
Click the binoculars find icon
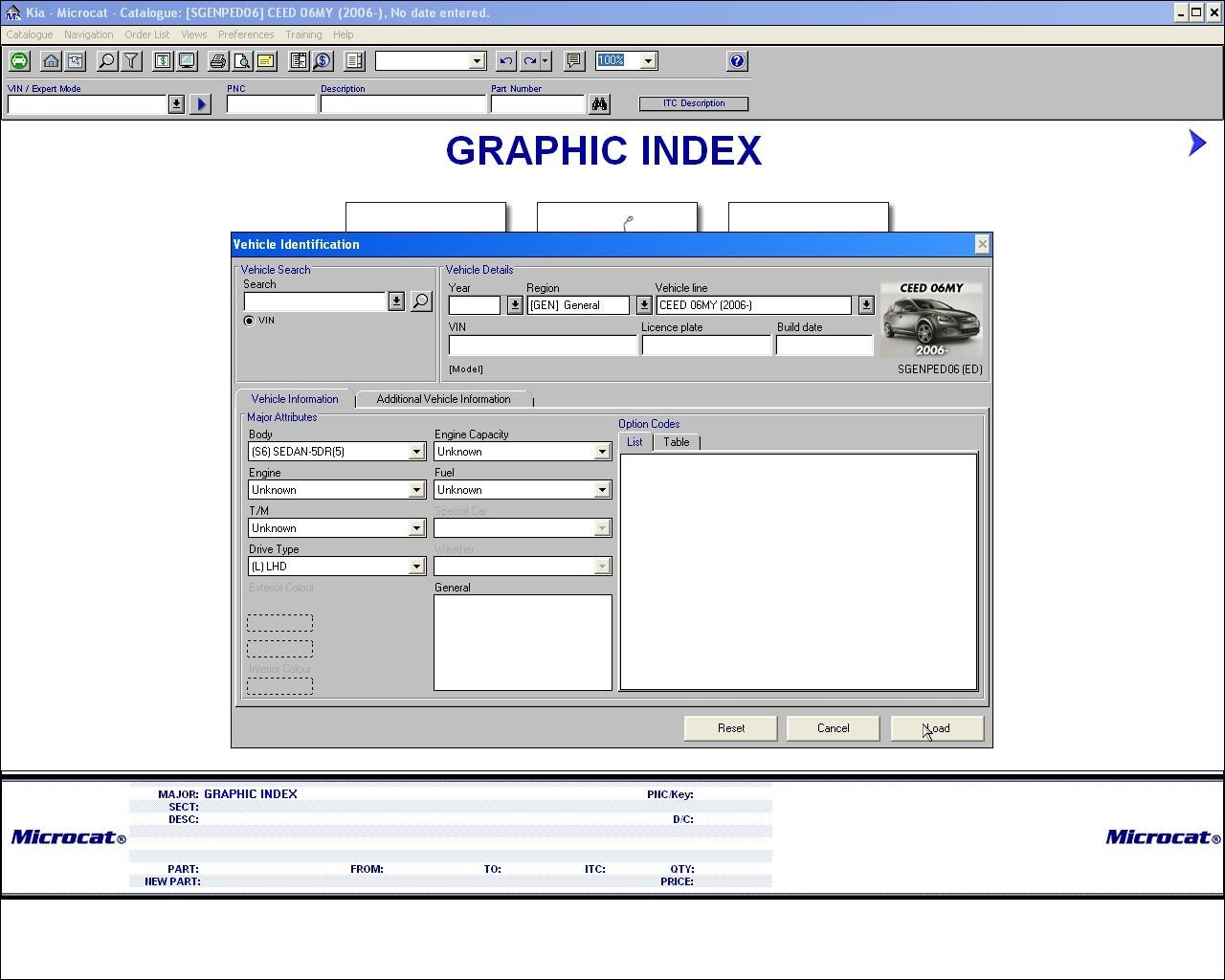pyautogui.click(x=600, y=104)
